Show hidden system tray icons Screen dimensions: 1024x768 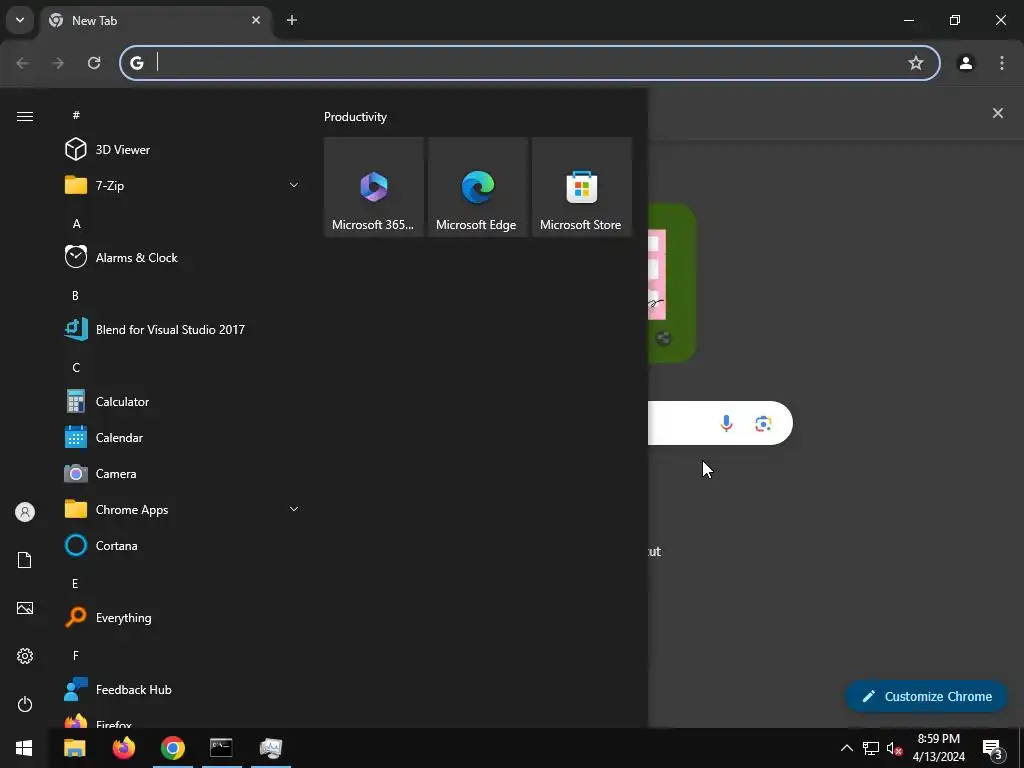click(846, 748)
